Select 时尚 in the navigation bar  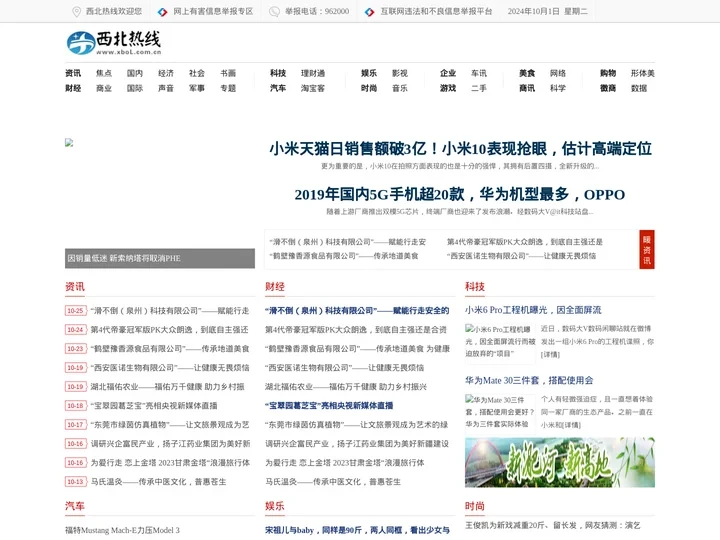point(369,88)
